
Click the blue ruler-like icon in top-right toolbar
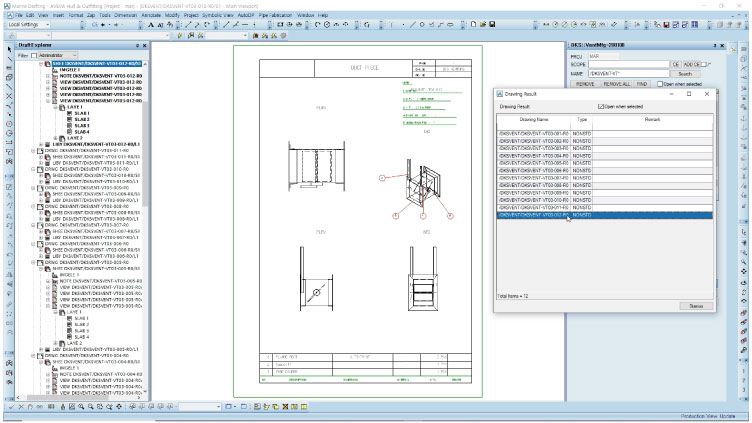tap(694, 25)
